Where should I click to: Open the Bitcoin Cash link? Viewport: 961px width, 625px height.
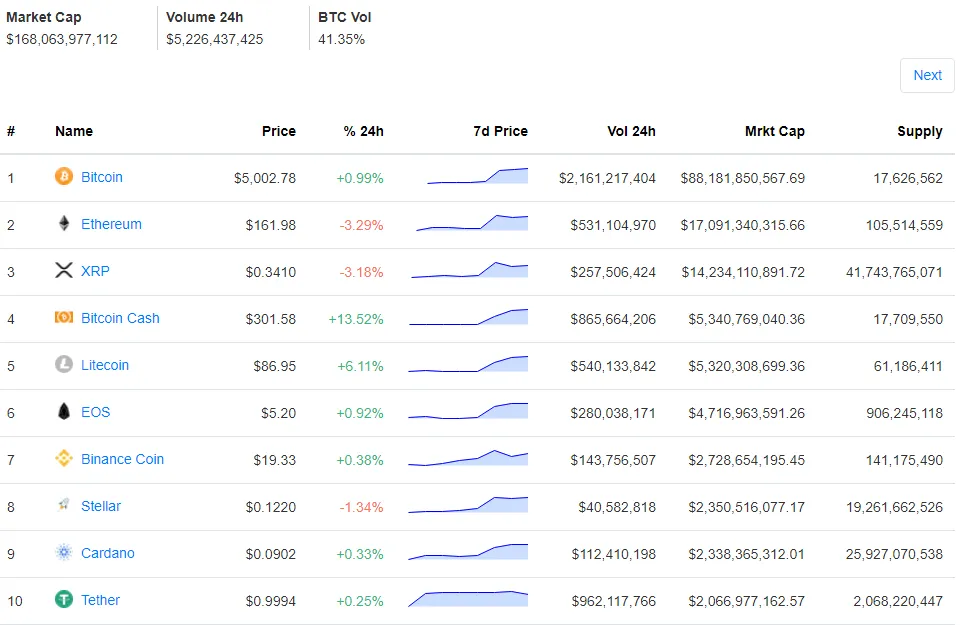coord(120,318)
